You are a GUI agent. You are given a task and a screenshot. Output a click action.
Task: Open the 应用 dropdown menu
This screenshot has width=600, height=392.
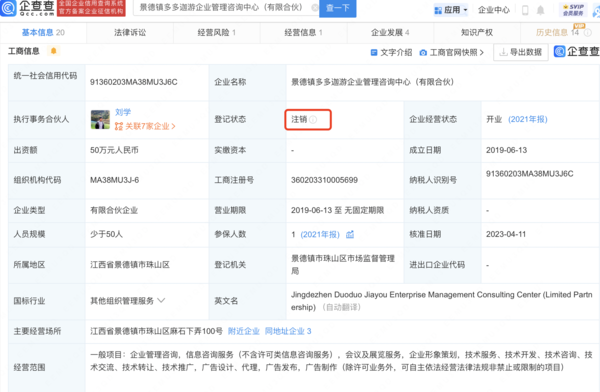[451, 10]
